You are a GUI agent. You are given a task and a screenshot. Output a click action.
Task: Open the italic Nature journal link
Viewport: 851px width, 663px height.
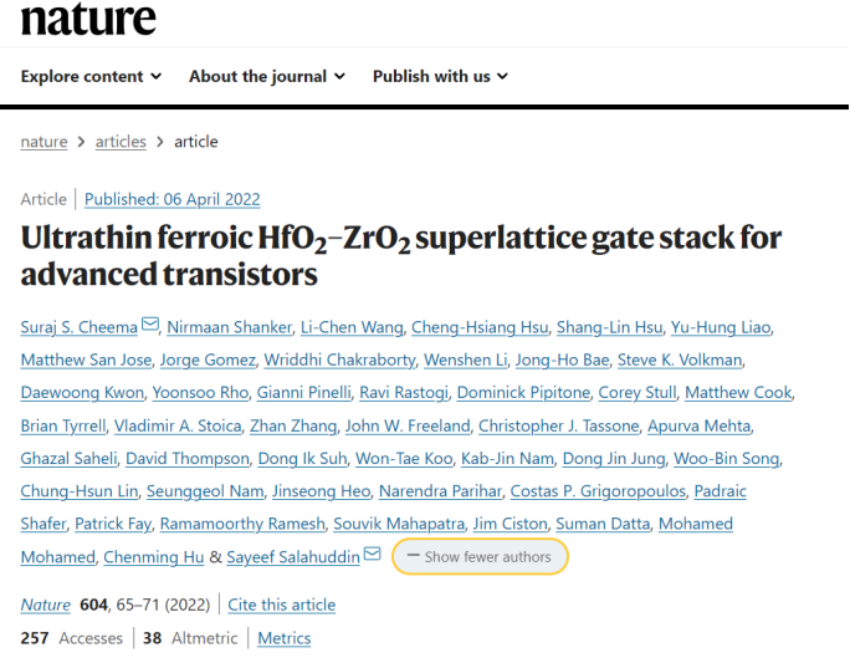(x=46, y=605)
